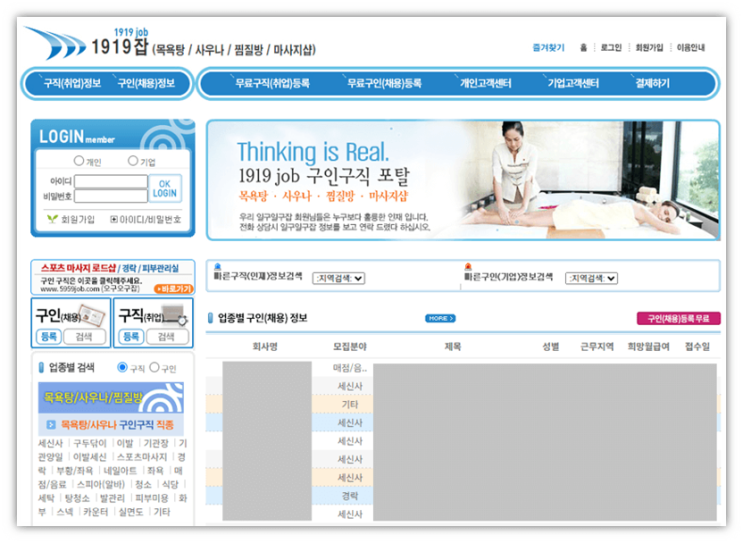This screenshot has width=743, height=543.
Task: Open 개인고객센터 menu
Action: click(486, 83)
